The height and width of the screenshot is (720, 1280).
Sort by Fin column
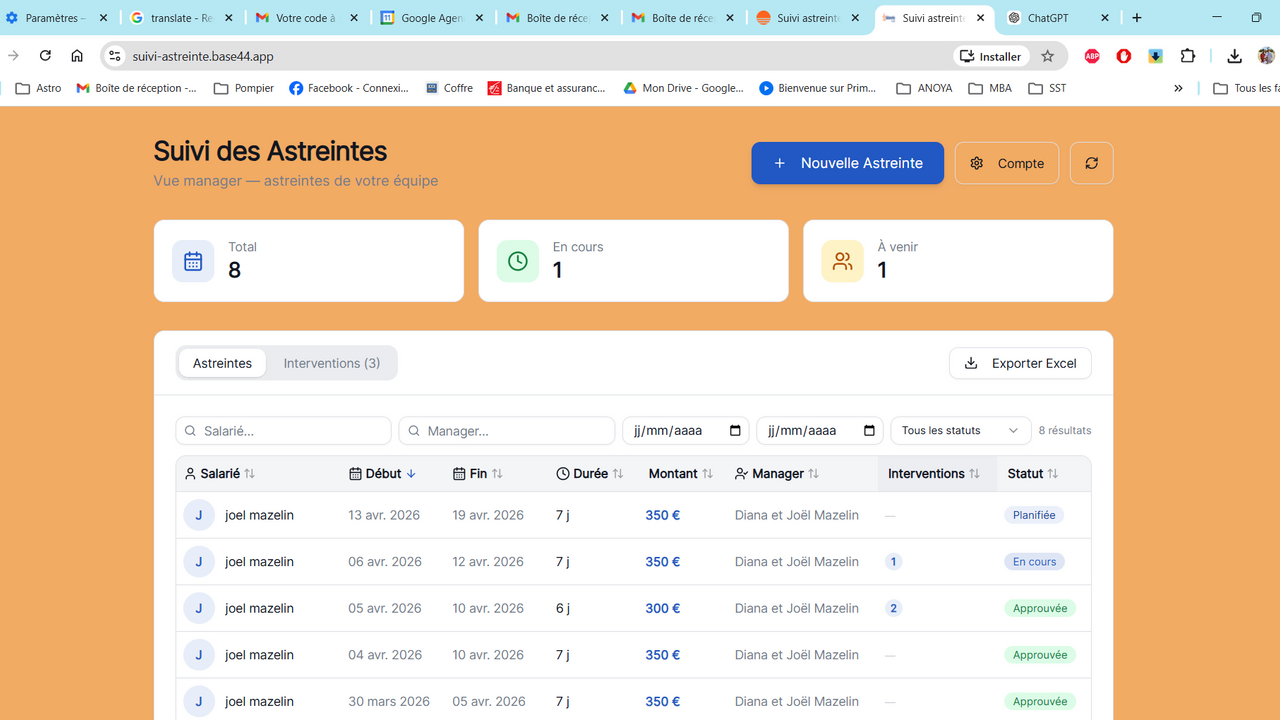(x=478, y=474)
